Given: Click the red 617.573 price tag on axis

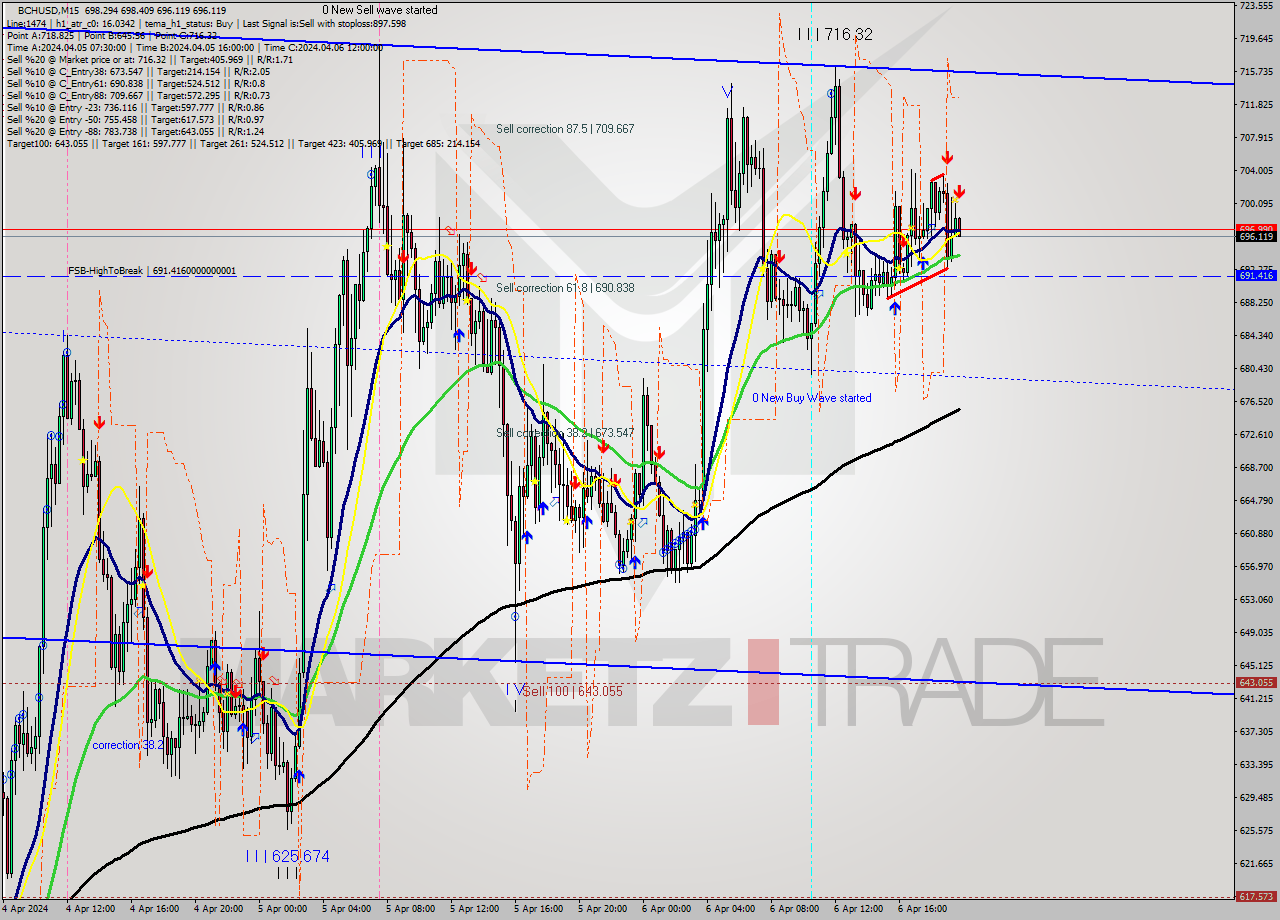Looking at the screenshot, I should click(1256, 897).
